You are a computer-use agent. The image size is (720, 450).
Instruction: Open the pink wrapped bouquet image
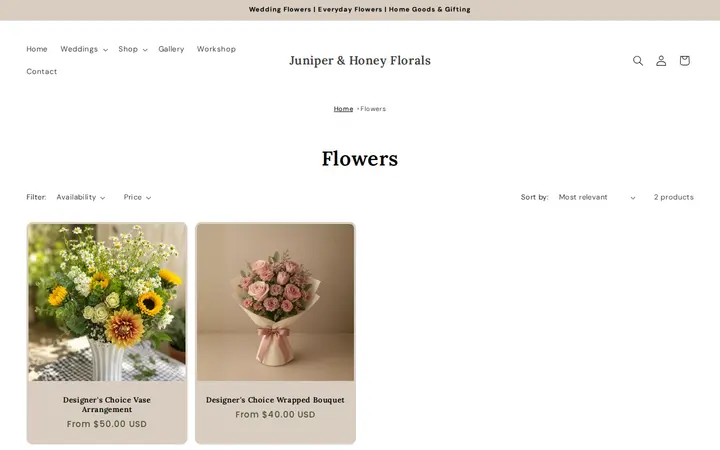point(276,302)
